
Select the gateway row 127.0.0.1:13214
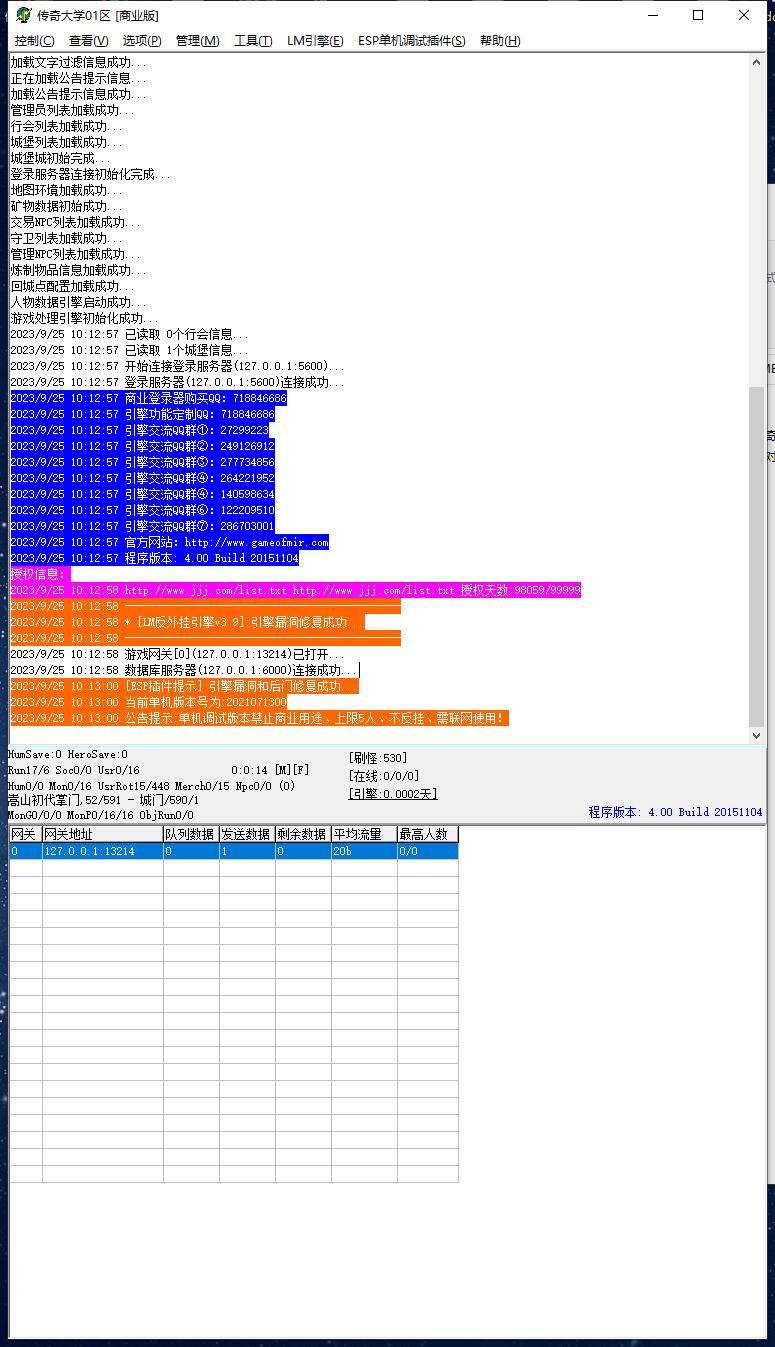234,851
